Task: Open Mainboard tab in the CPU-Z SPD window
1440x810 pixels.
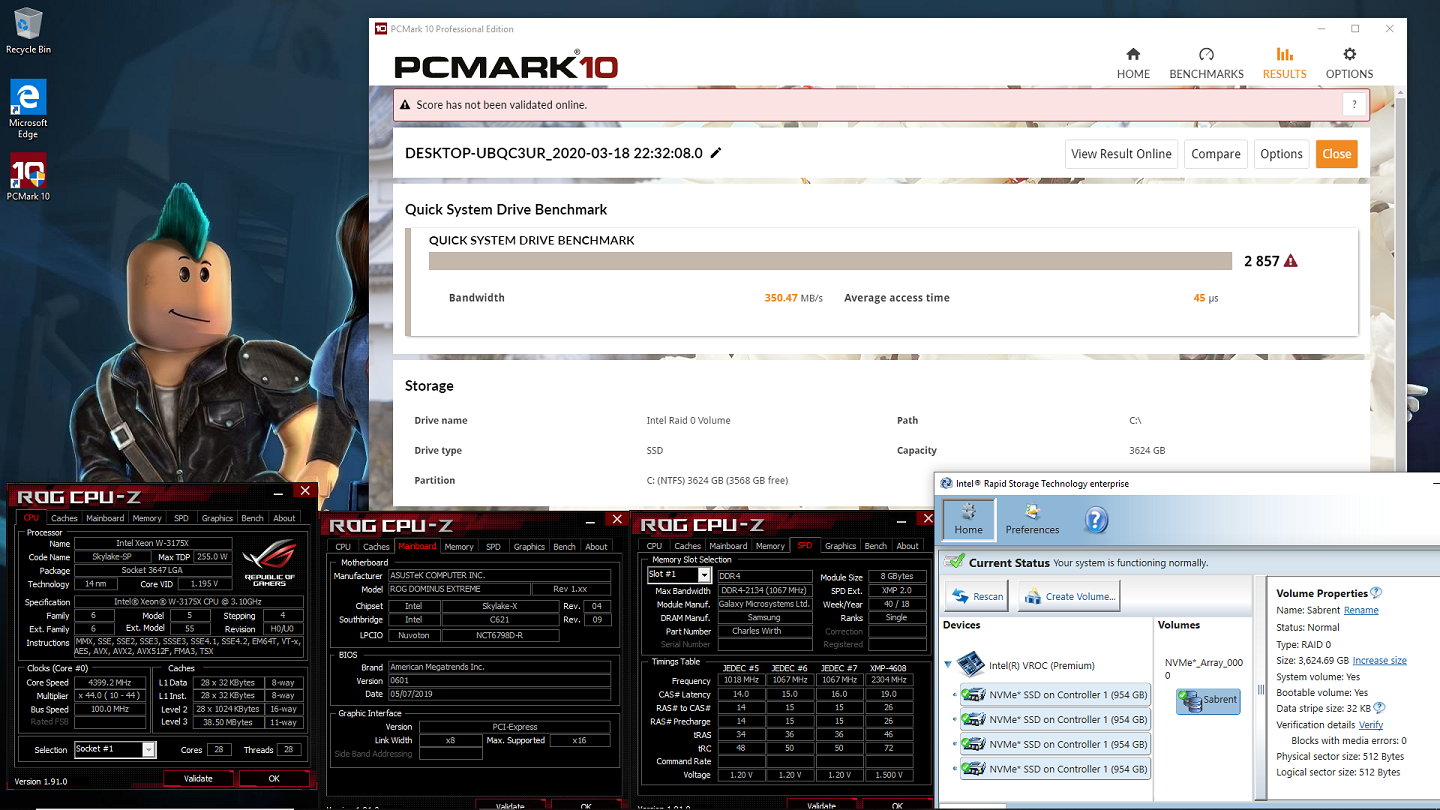Action: [x=728, y=545]
